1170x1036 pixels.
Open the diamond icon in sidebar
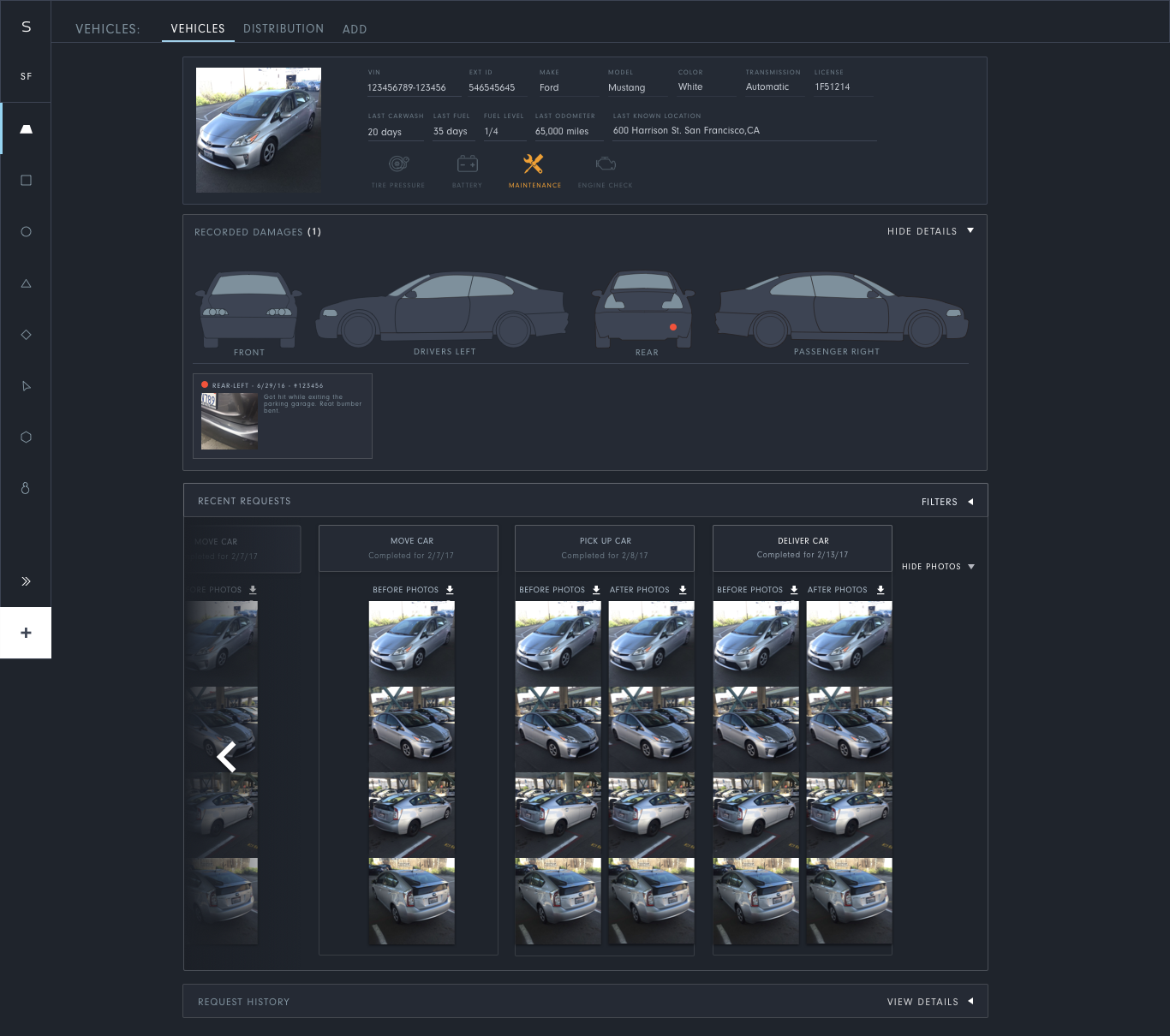click(26, 334)
